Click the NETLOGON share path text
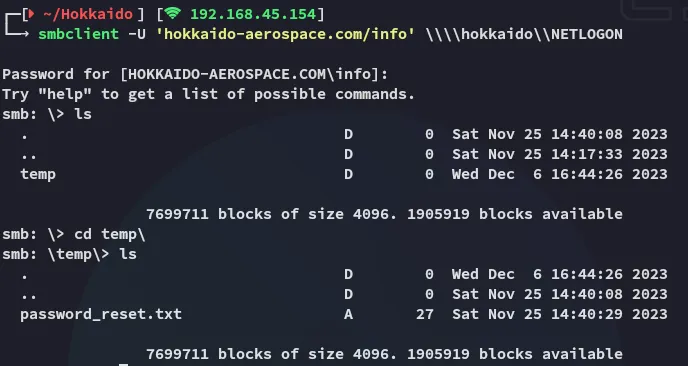This screenshot has height=366, width=688. click(524, 34)
